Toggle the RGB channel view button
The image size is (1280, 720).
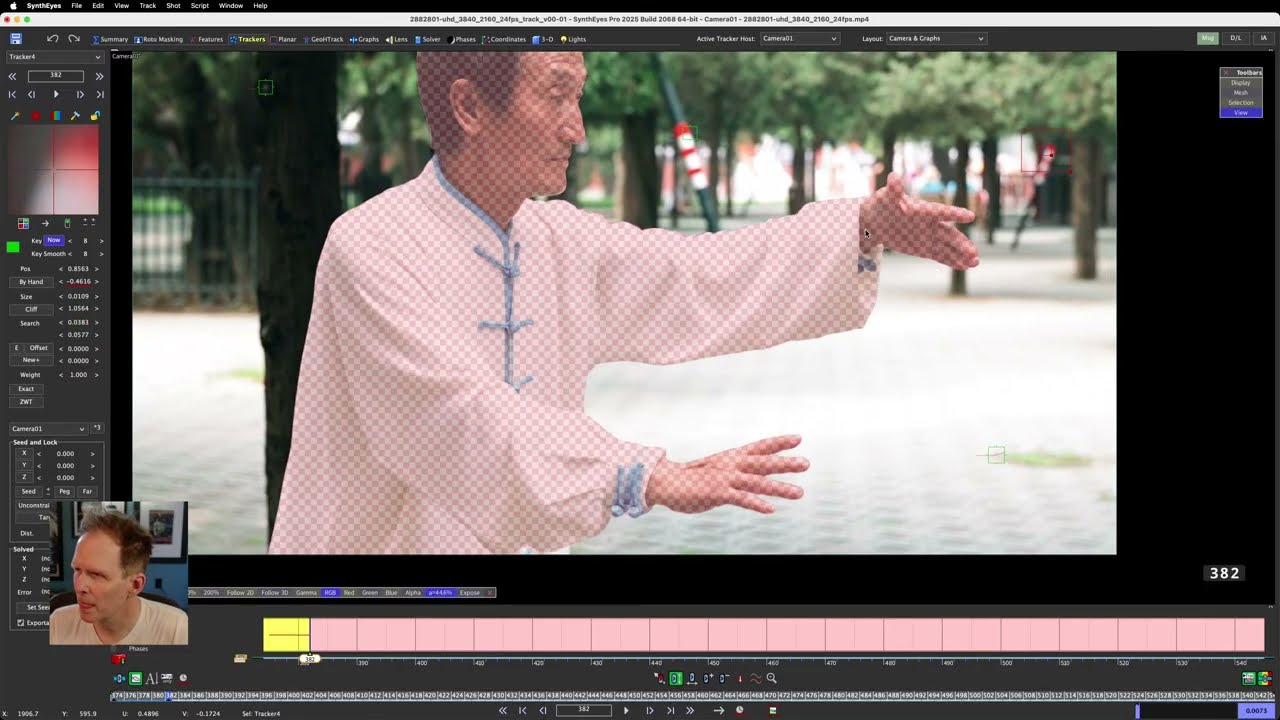330,593
